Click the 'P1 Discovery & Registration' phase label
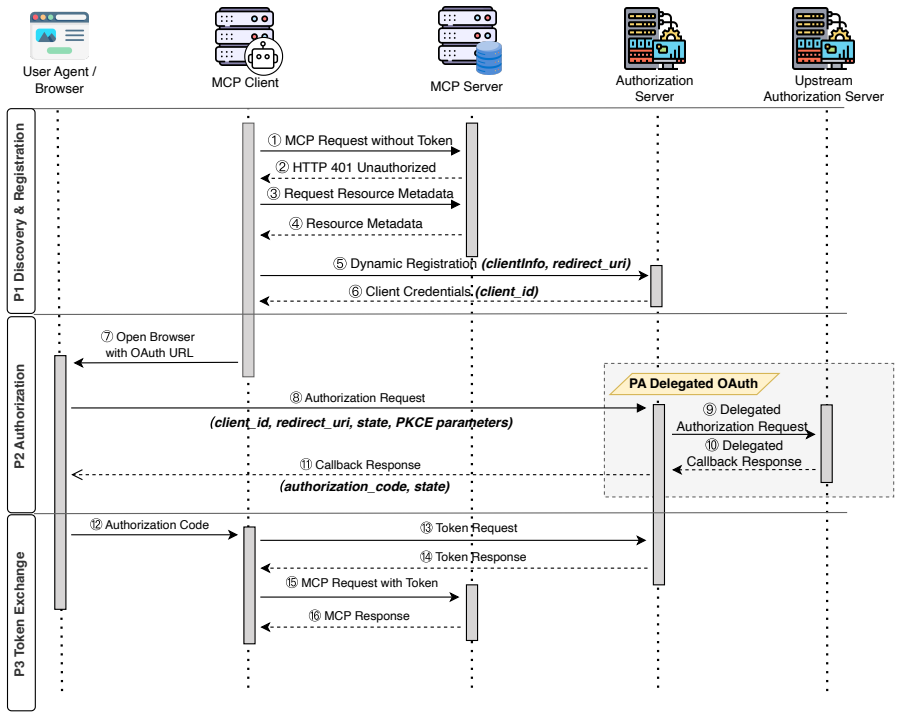This screenshot has width=901, height=718. [x=21, y=211]
